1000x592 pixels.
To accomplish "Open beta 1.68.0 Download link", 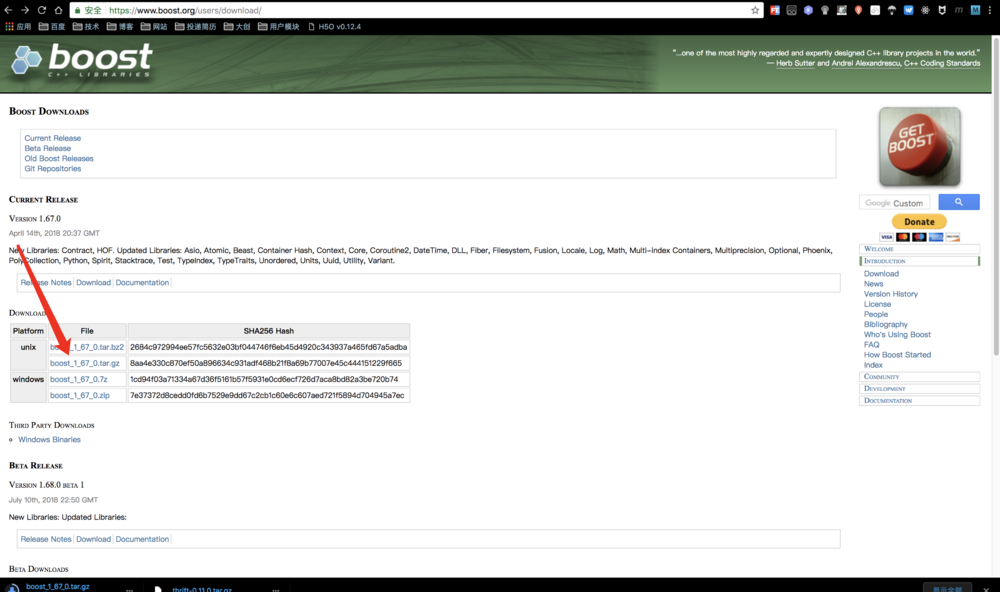I will pyautogui.click(x=94, y=539).
